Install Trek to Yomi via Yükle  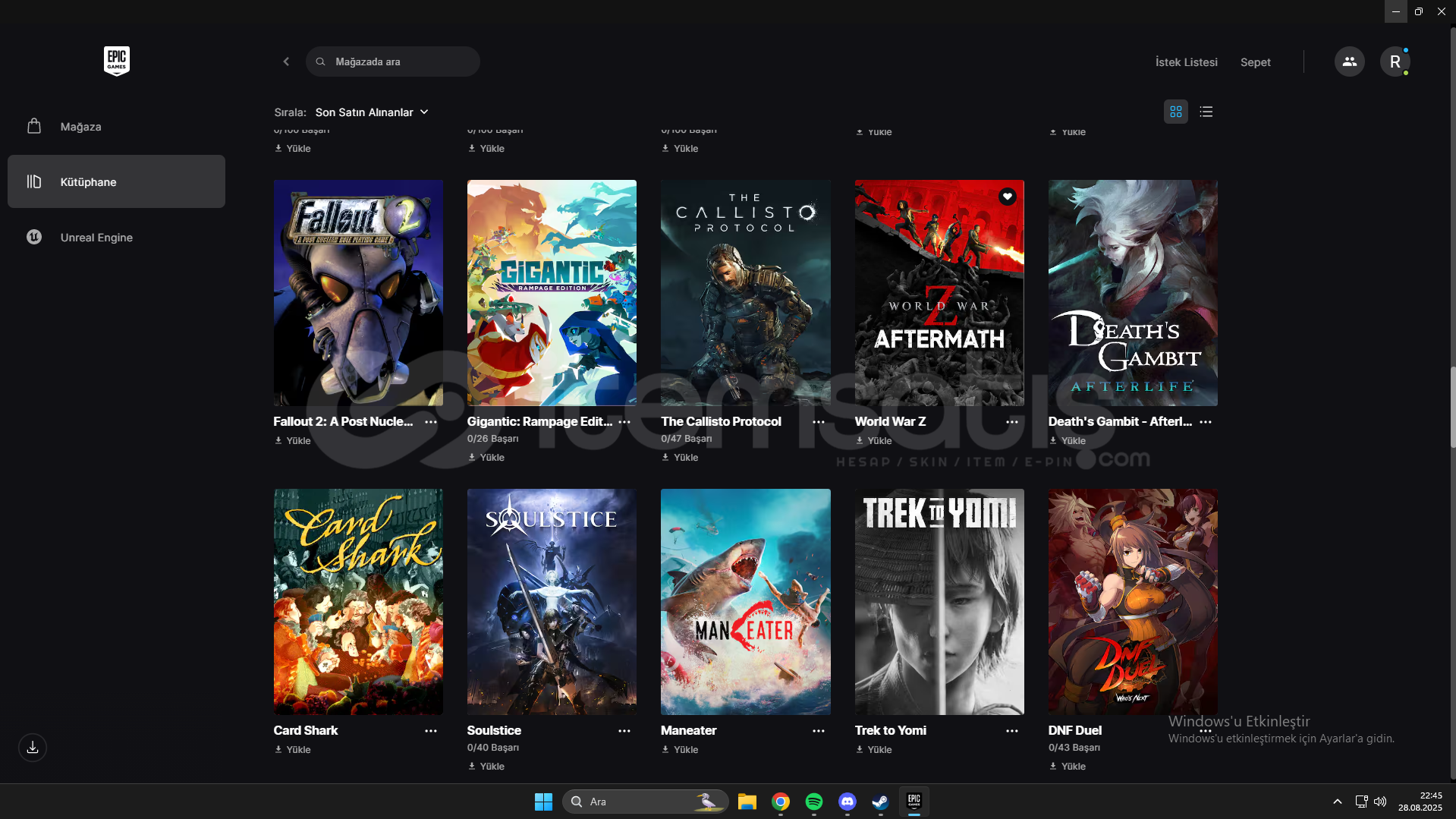coord(874,750)
